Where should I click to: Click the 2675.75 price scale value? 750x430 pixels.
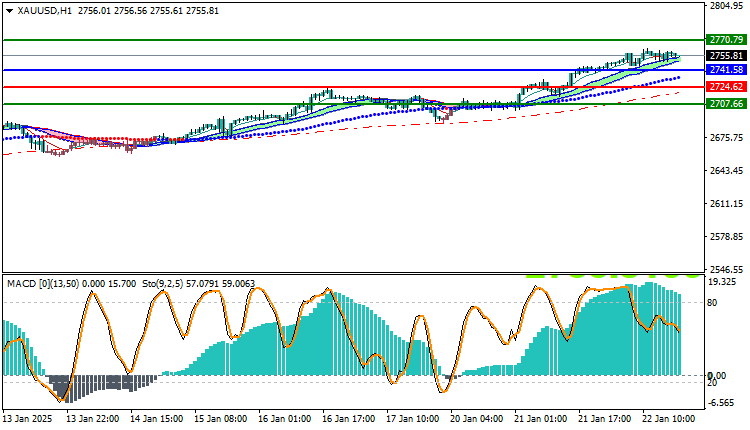[x=727, y=138]
